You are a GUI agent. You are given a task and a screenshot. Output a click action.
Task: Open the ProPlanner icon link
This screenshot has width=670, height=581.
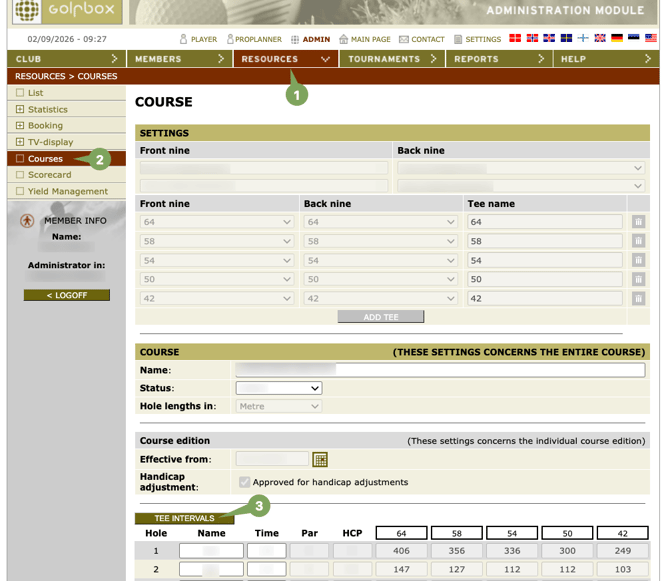pos(230,39)
